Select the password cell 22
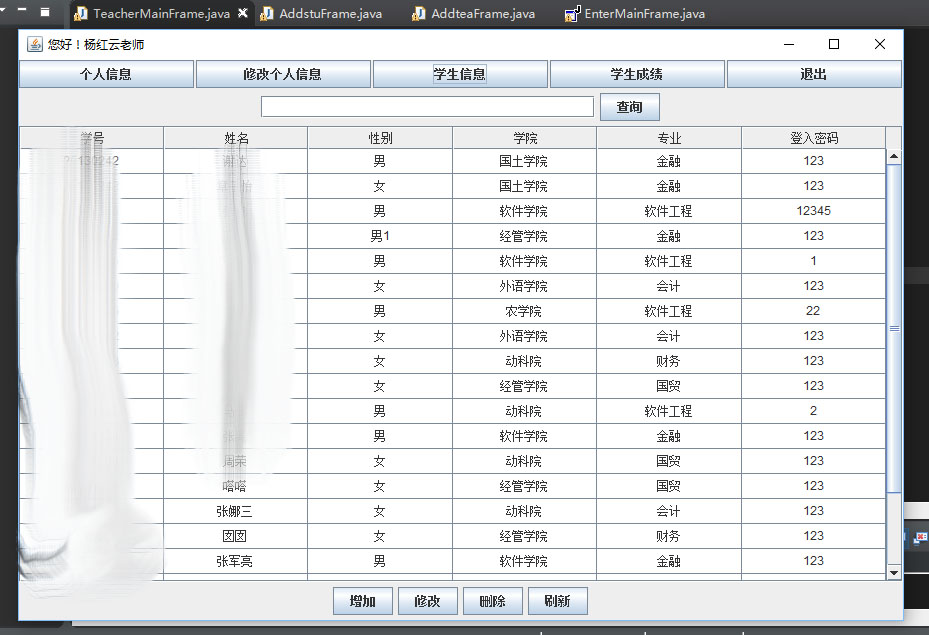 (x=813, y=311)
